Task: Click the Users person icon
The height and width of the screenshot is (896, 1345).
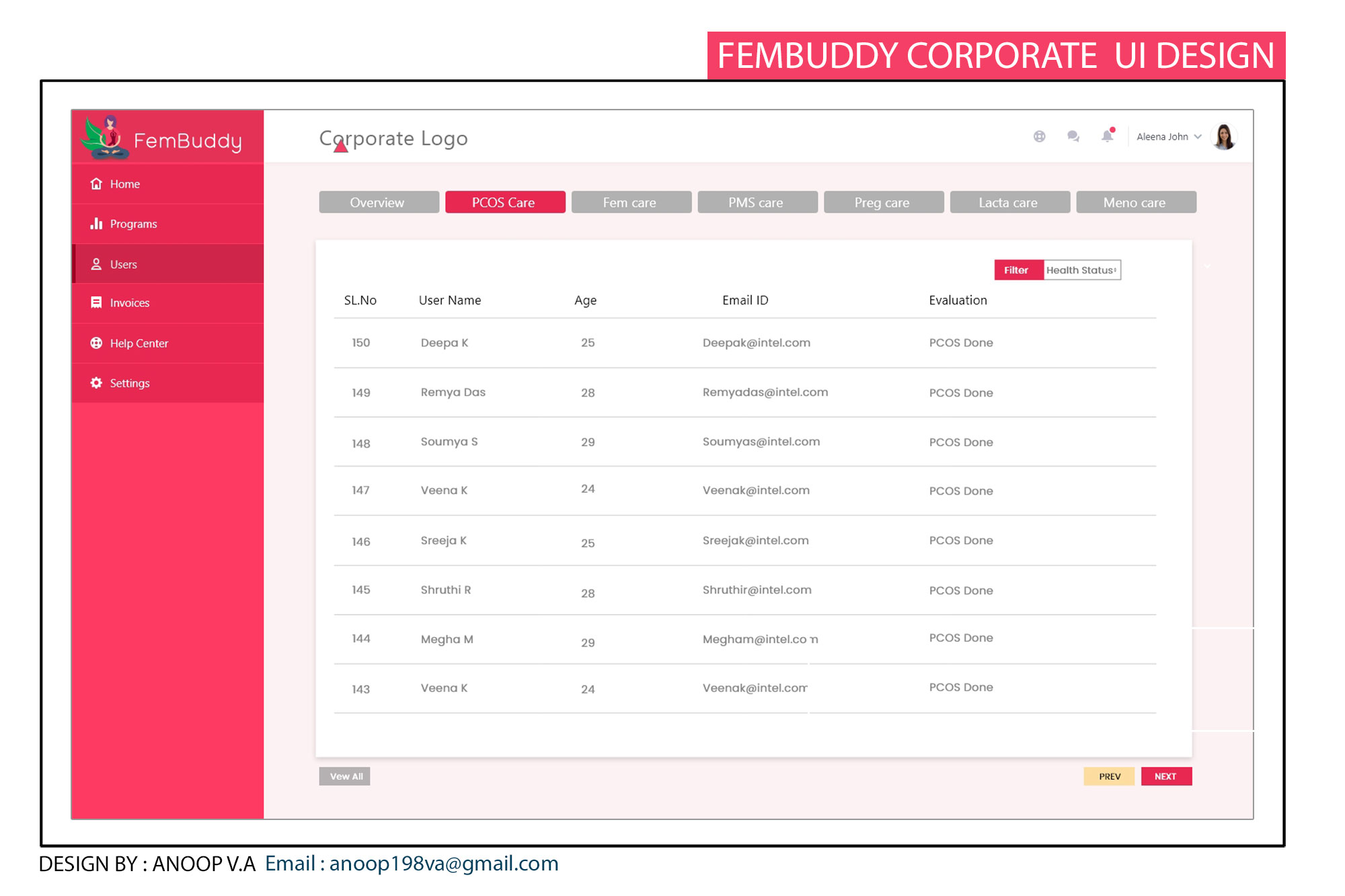Action: (x=96, y=264)
